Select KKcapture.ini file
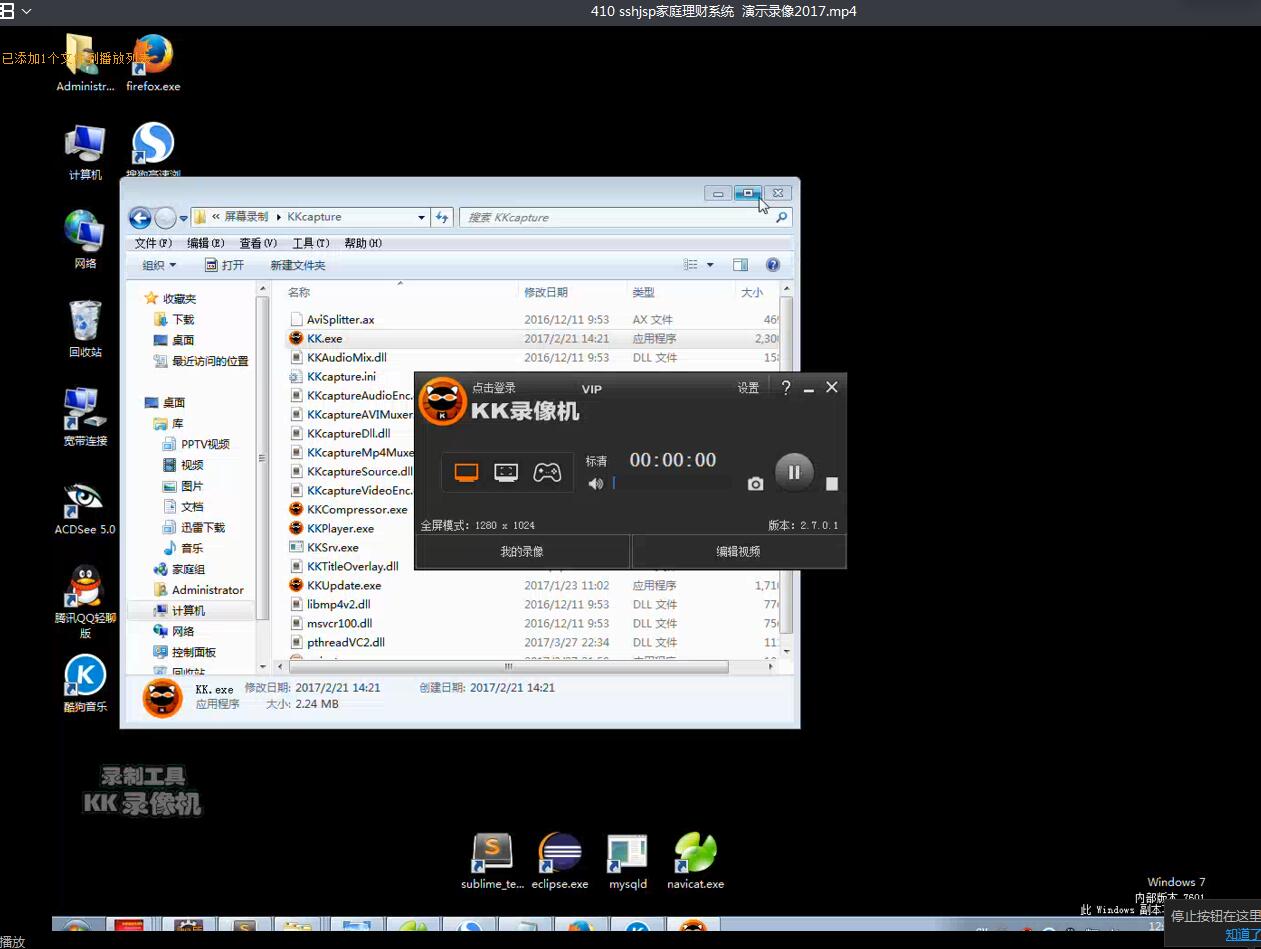 [x=341, y=377]
